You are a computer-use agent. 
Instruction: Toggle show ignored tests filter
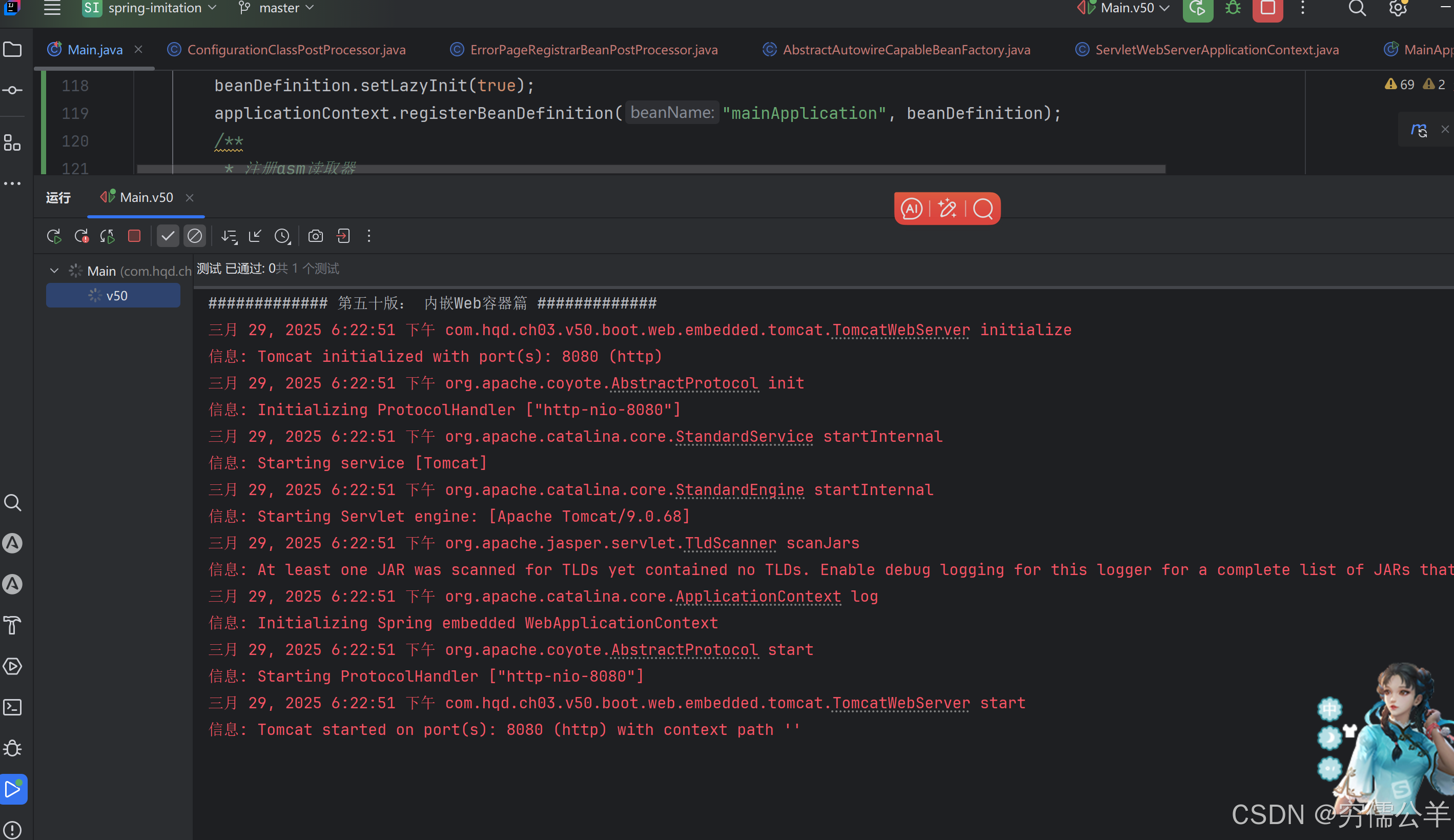click(195, 236)
